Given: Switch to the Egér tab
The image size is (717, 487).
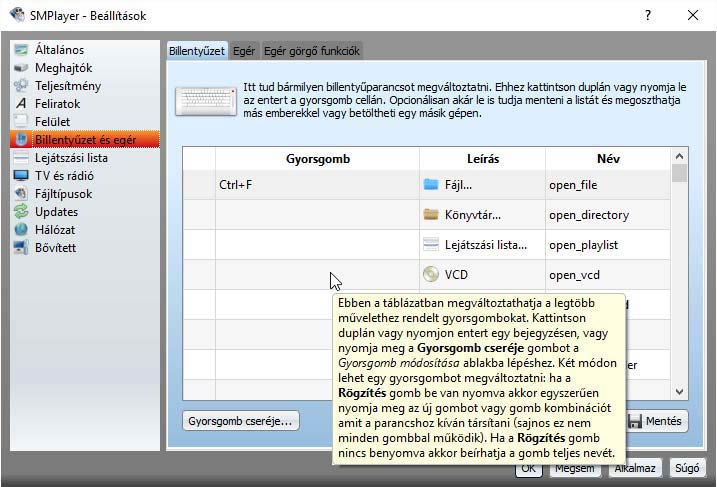Looking at the screenshot, I should click(244, 51).
